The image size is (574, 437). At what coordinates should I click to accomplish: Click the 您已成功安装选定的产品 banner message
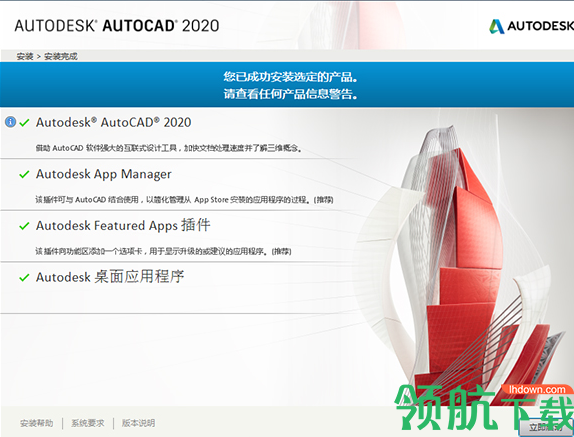point(290,76)
